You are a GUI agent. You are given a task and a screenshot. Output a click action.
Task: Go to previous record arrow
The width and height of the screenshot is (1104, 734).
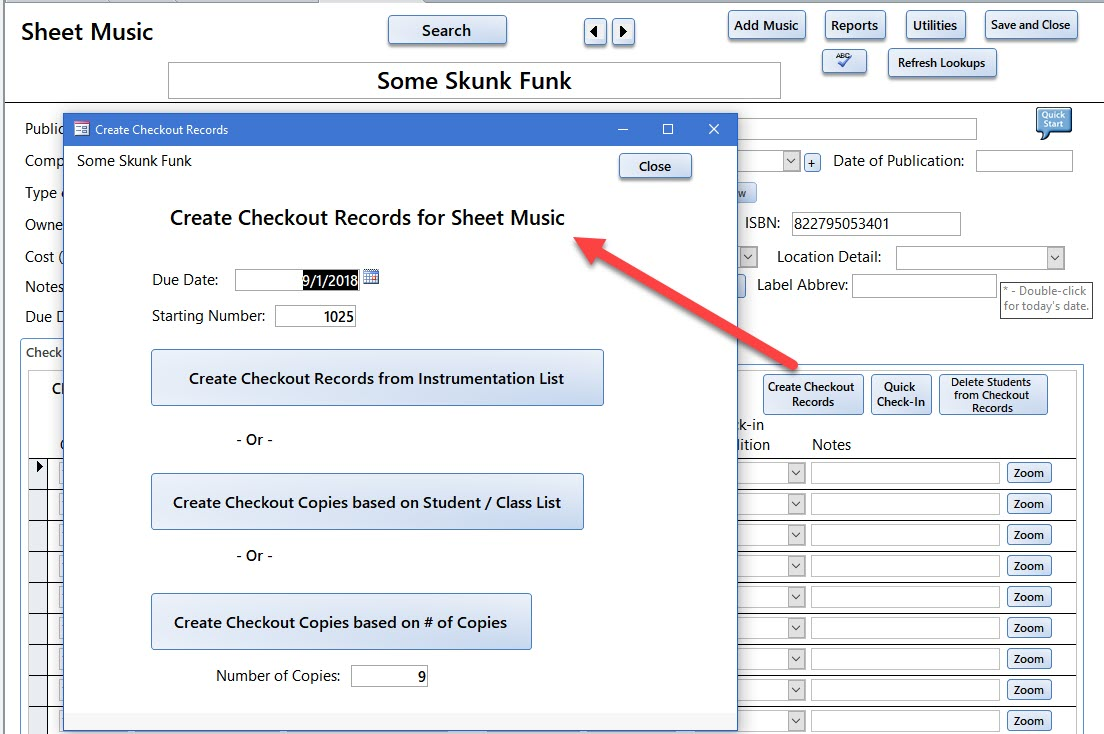[595, 32]
